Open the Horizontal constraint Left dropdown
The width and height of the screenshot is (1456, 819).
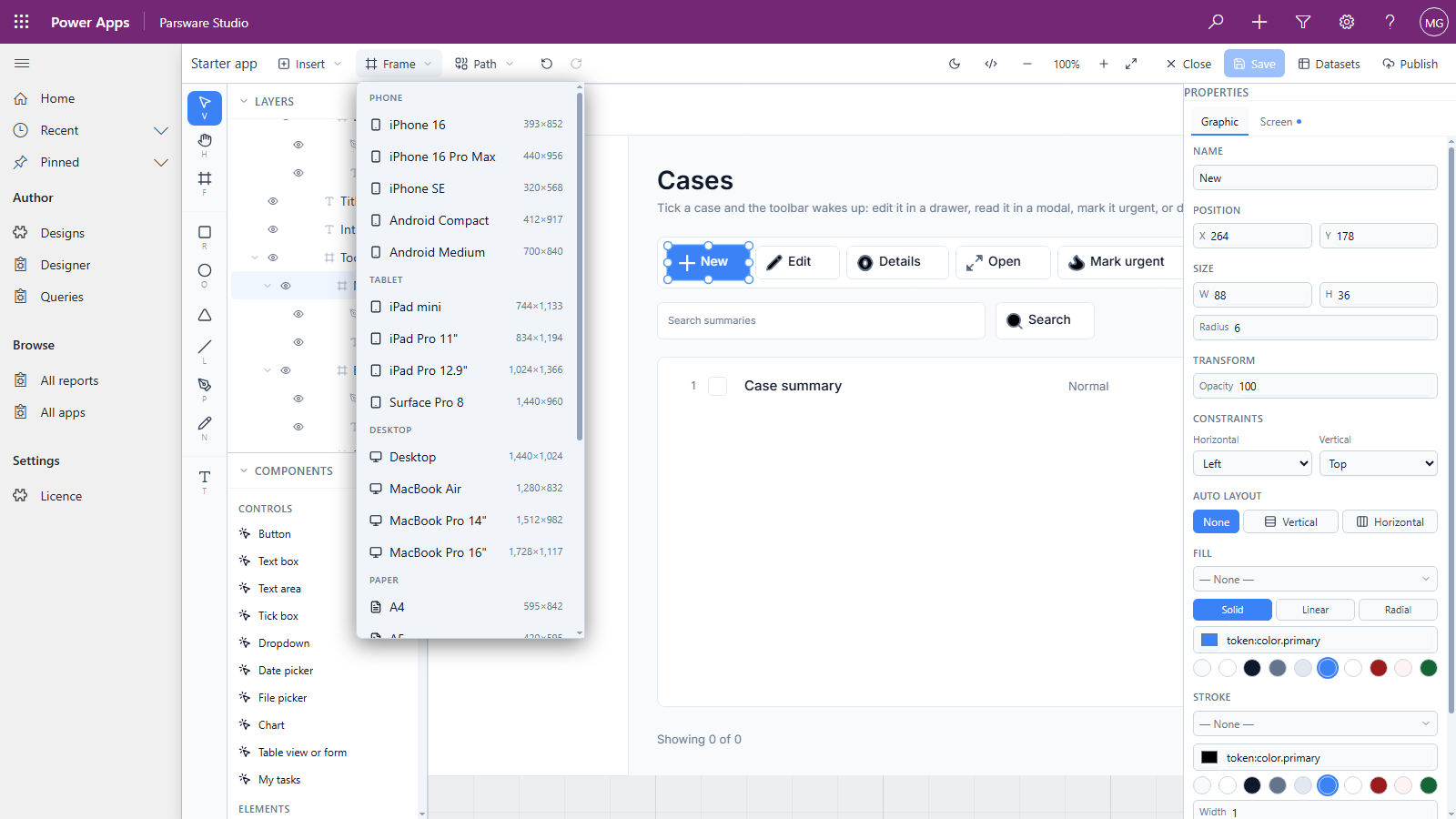[x=1252, y=463]
